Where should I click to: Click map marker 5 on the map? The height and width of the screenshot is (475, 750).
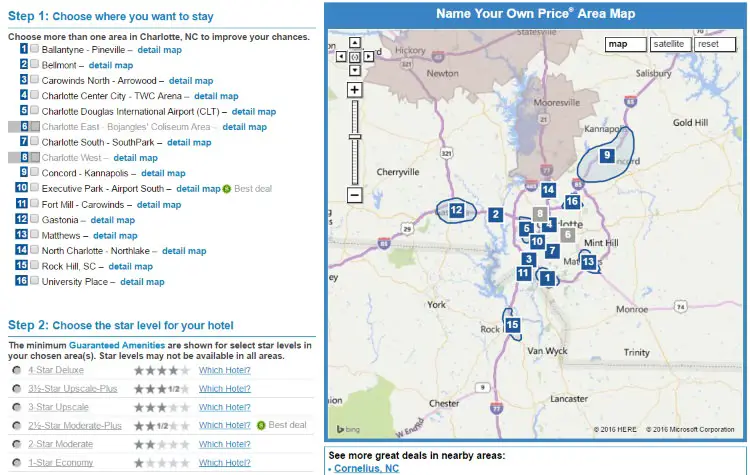coord(526,229)
